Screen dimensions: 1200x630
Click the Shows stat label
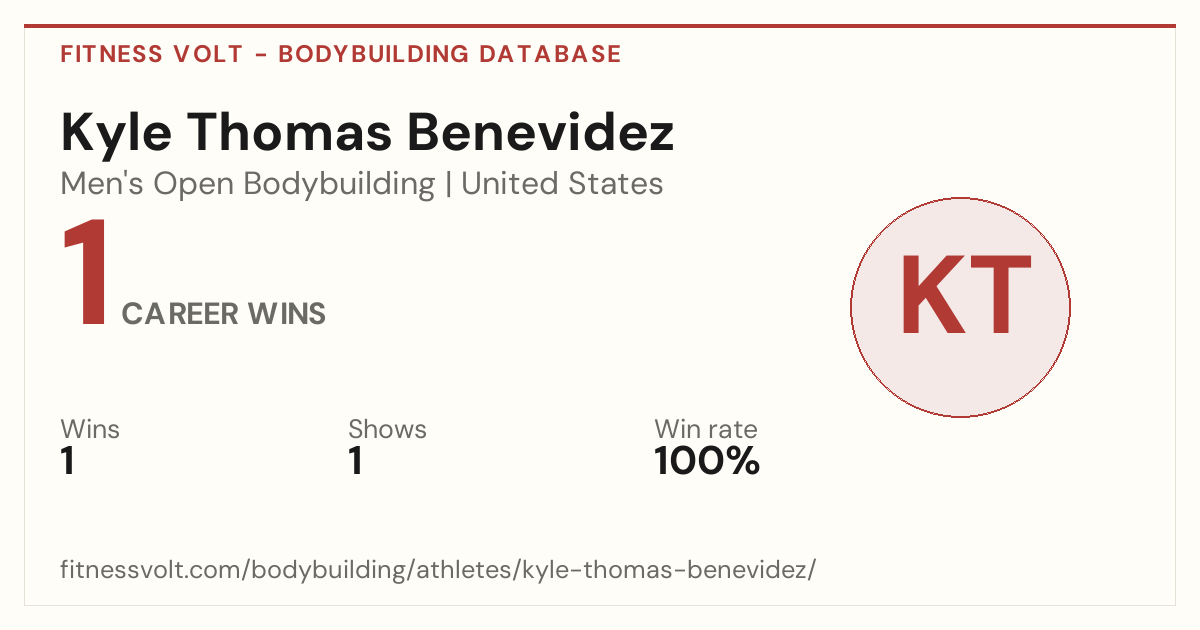(387, 430)
